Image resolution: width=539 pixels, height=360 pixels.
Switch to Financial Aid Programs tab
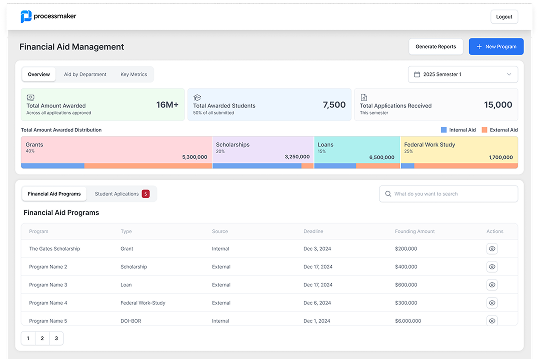tap(54, 194)
